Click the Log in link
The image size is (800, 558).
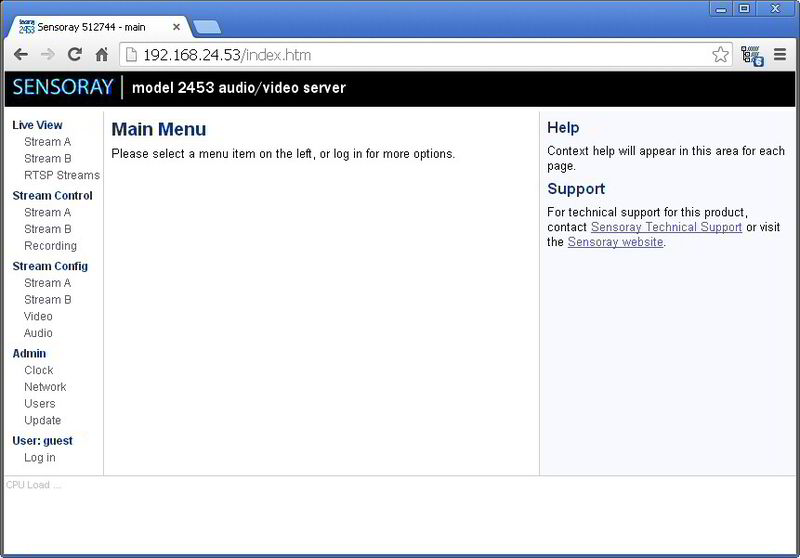(x=40, y=458)
